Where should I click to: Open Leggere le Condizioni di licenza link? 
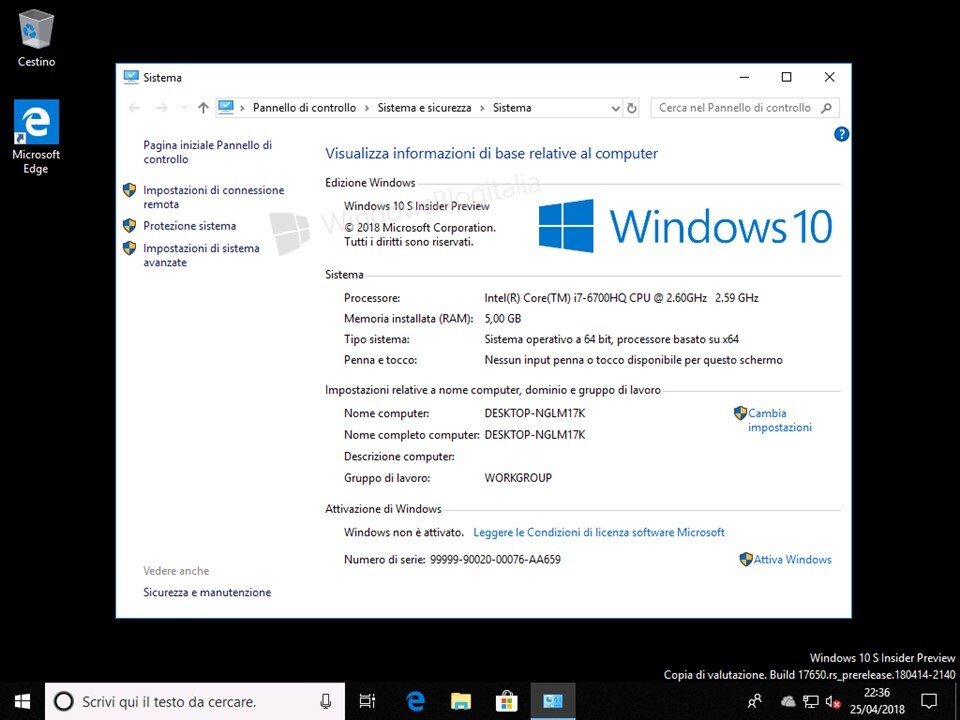598,532
